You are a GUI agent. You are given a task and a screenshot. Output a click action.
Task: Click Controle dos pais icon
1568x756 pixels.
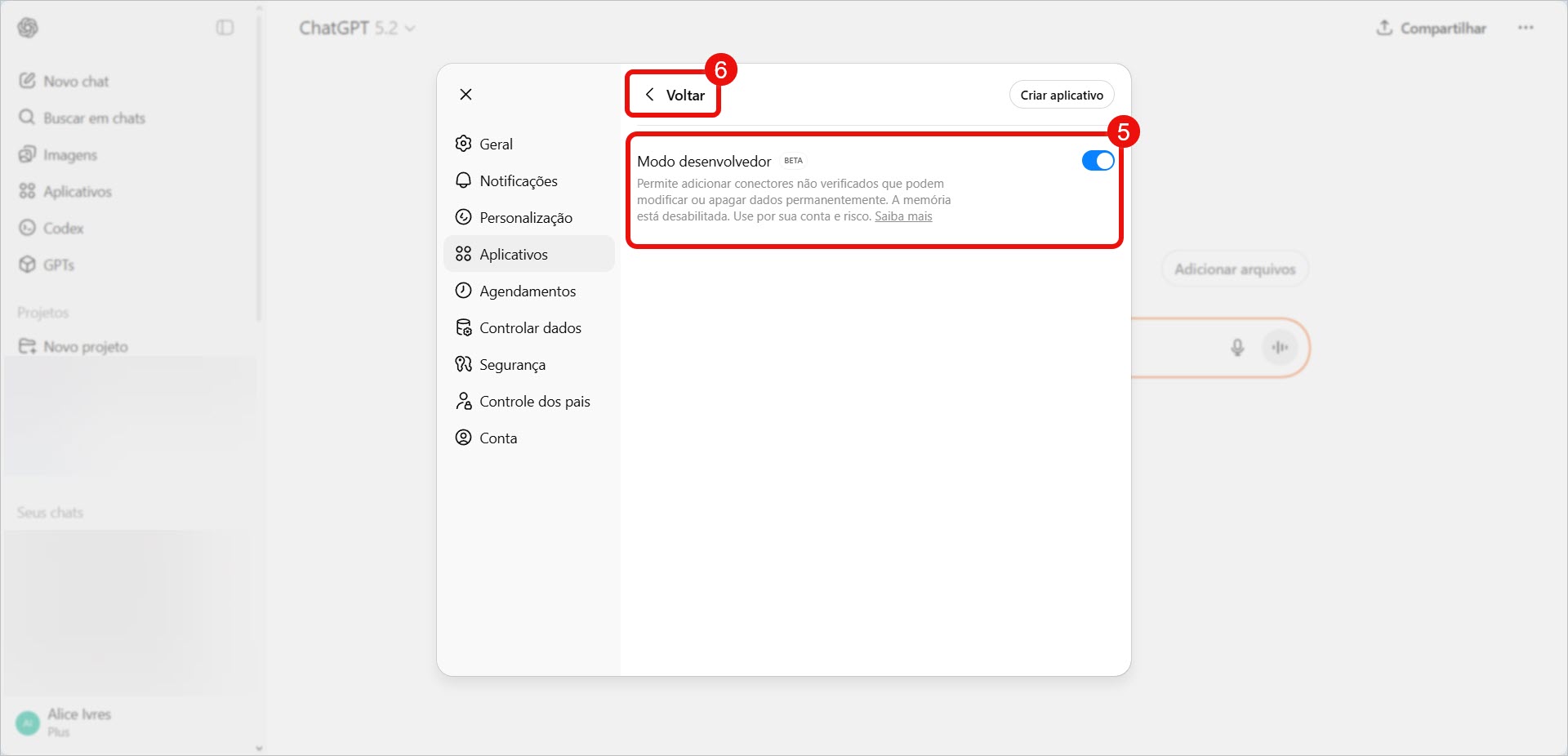pos(464,401)
